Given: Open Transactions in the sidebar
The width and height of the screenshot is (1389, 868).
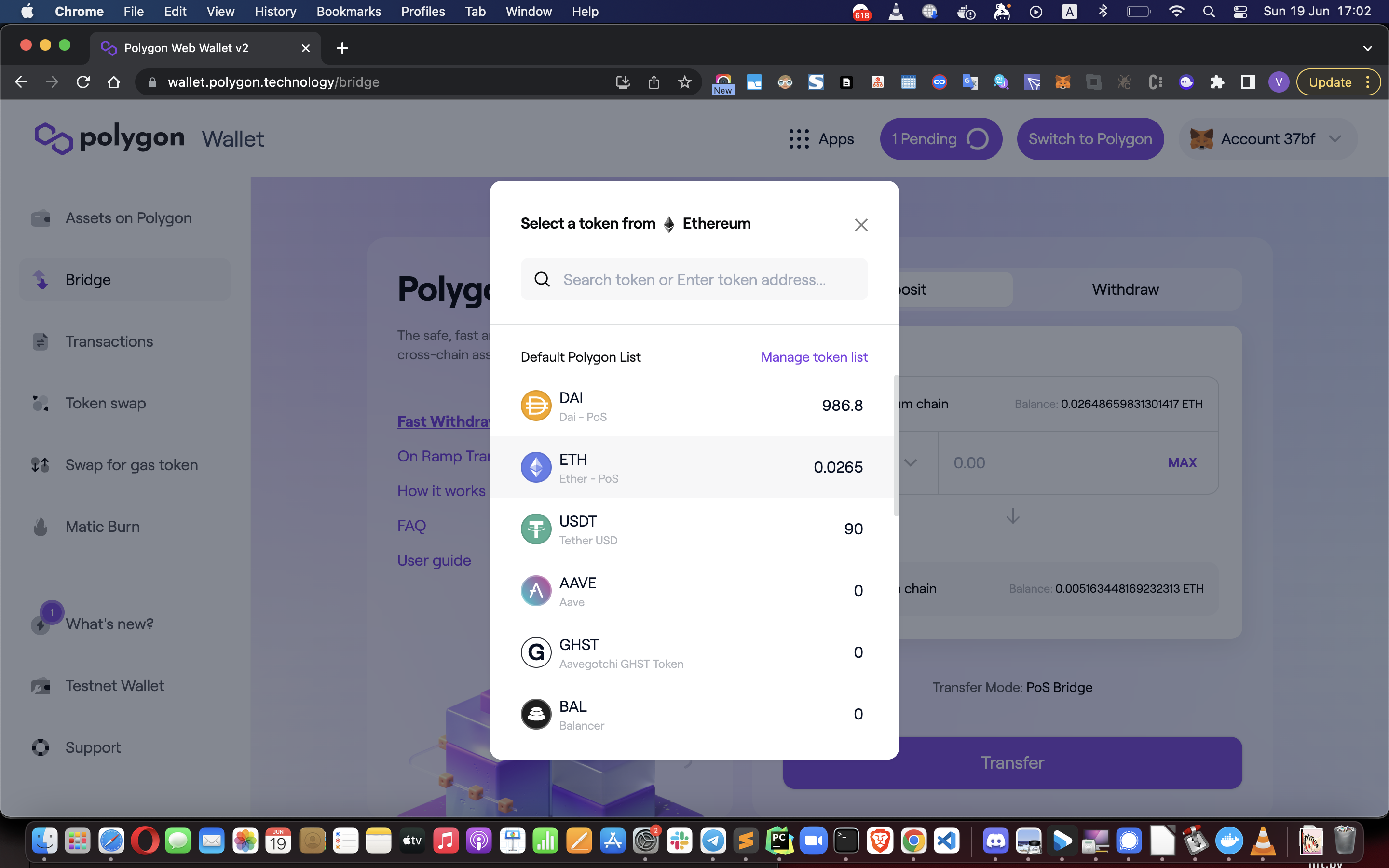Looking at the screenshot, I should coord(109,341).
